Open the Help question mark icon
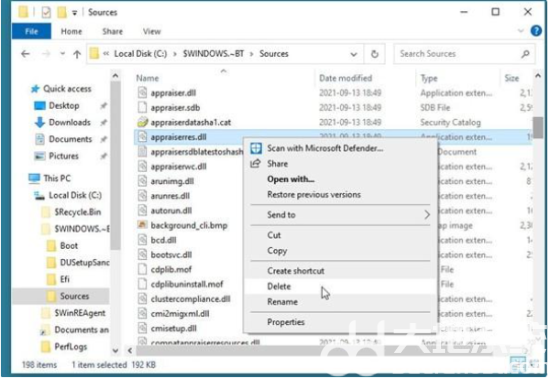This screenshot has height=378, width=550. pos(536,31)
